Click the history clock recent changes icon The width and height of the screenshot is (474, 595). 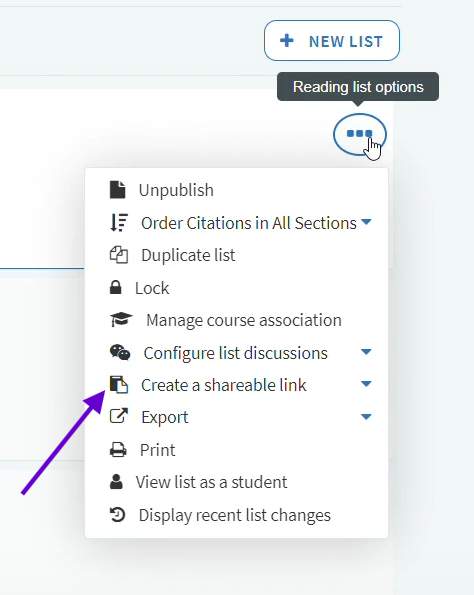click(x=117, y=515)
